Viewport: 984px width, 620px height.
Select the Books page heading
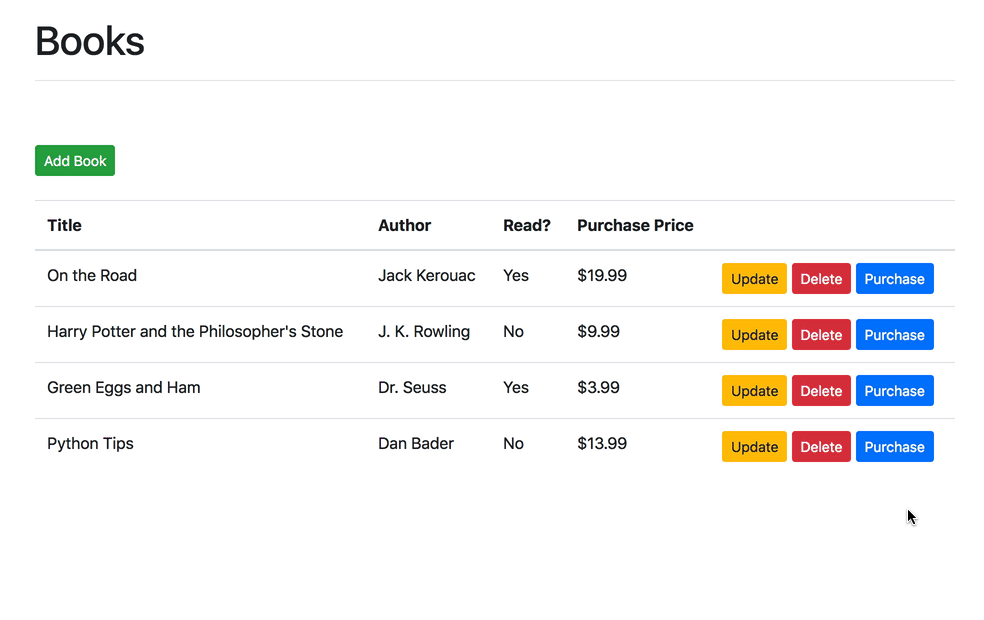(89, 41)
